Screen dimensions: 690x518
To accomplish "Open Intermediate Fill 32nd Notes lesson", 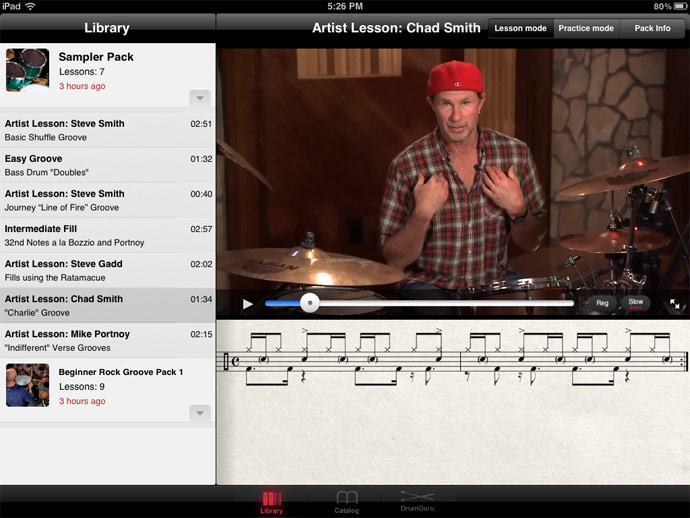I will tap(108, 235).
